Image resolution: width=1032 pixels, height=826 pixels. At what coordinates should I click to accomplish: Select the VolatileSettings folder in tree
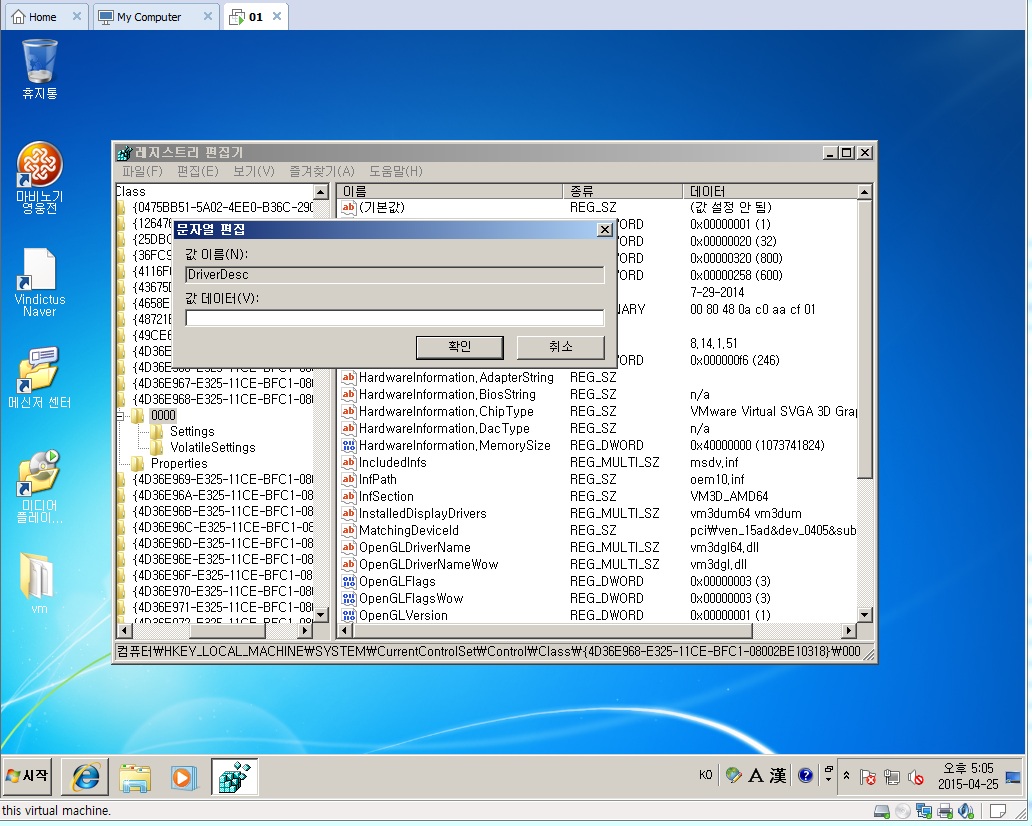click(212, 448)
